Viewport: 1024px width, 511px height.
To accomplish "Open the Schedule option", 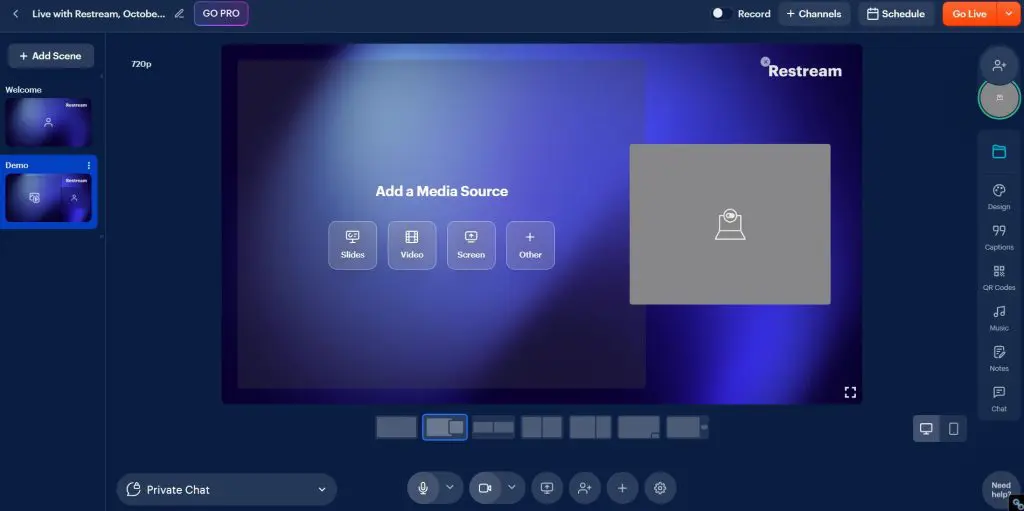I will click(895, 14).
